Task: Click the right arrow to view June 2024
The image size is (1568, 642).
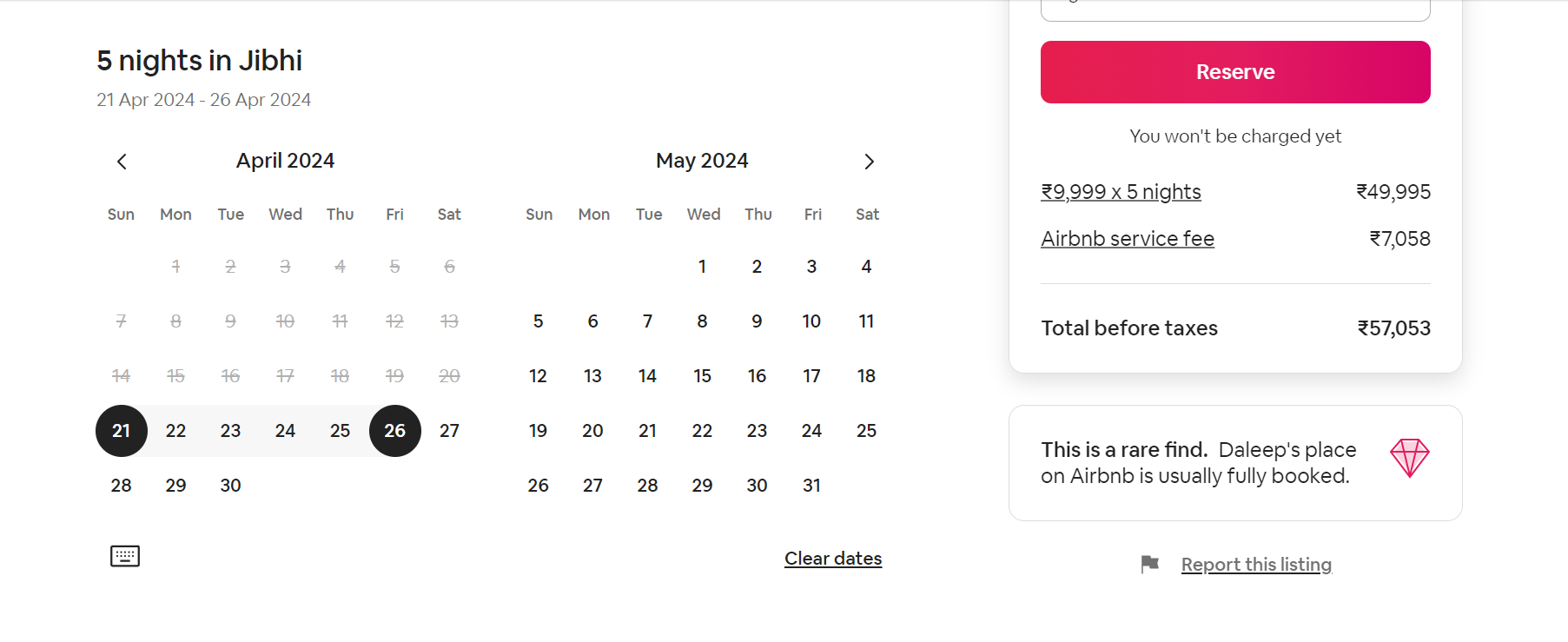Action: coord(870,162)
